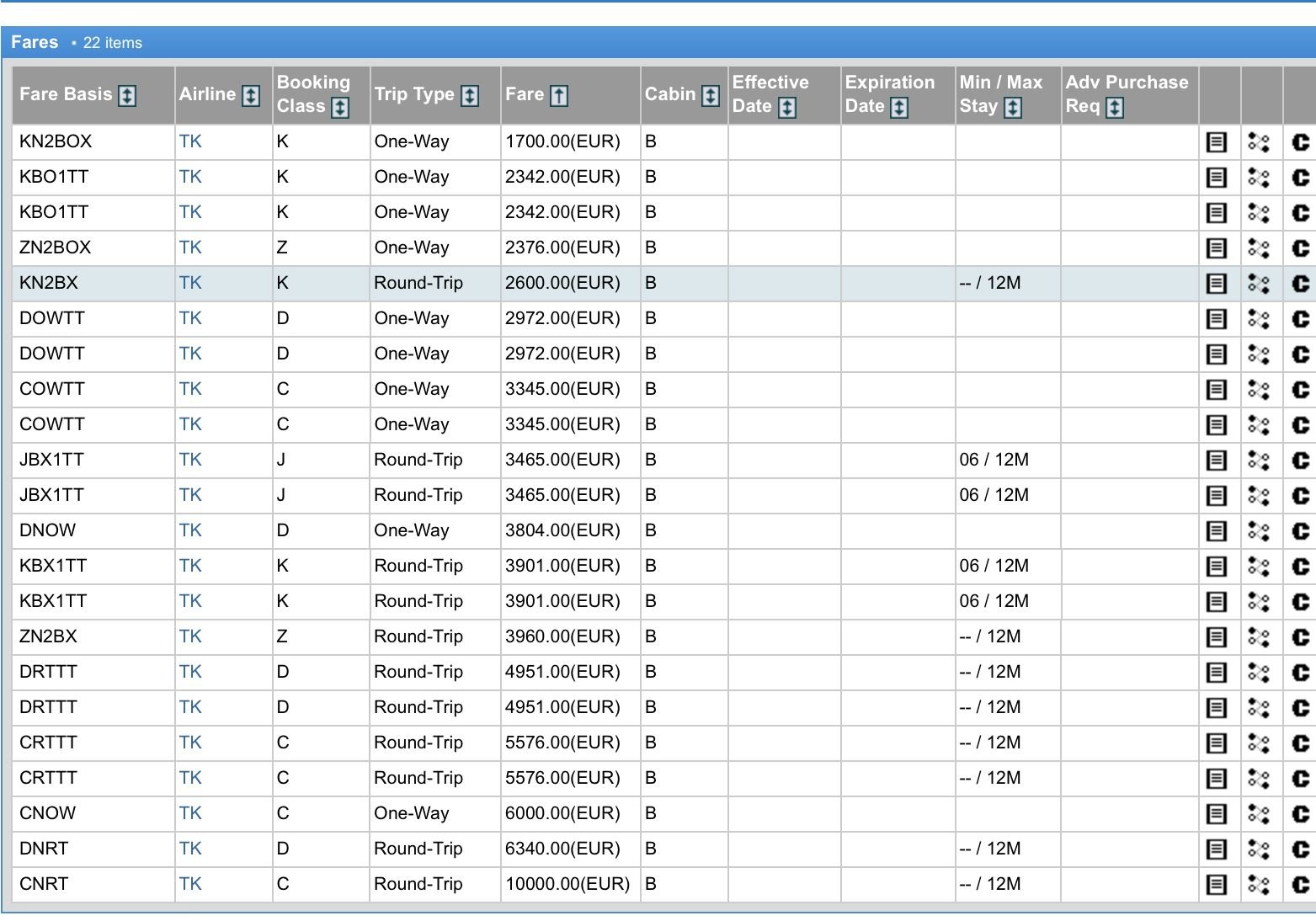Toggle sorting on the Airline column
Viewport: 1316px width, 921px height.
(x=251, y=95)
